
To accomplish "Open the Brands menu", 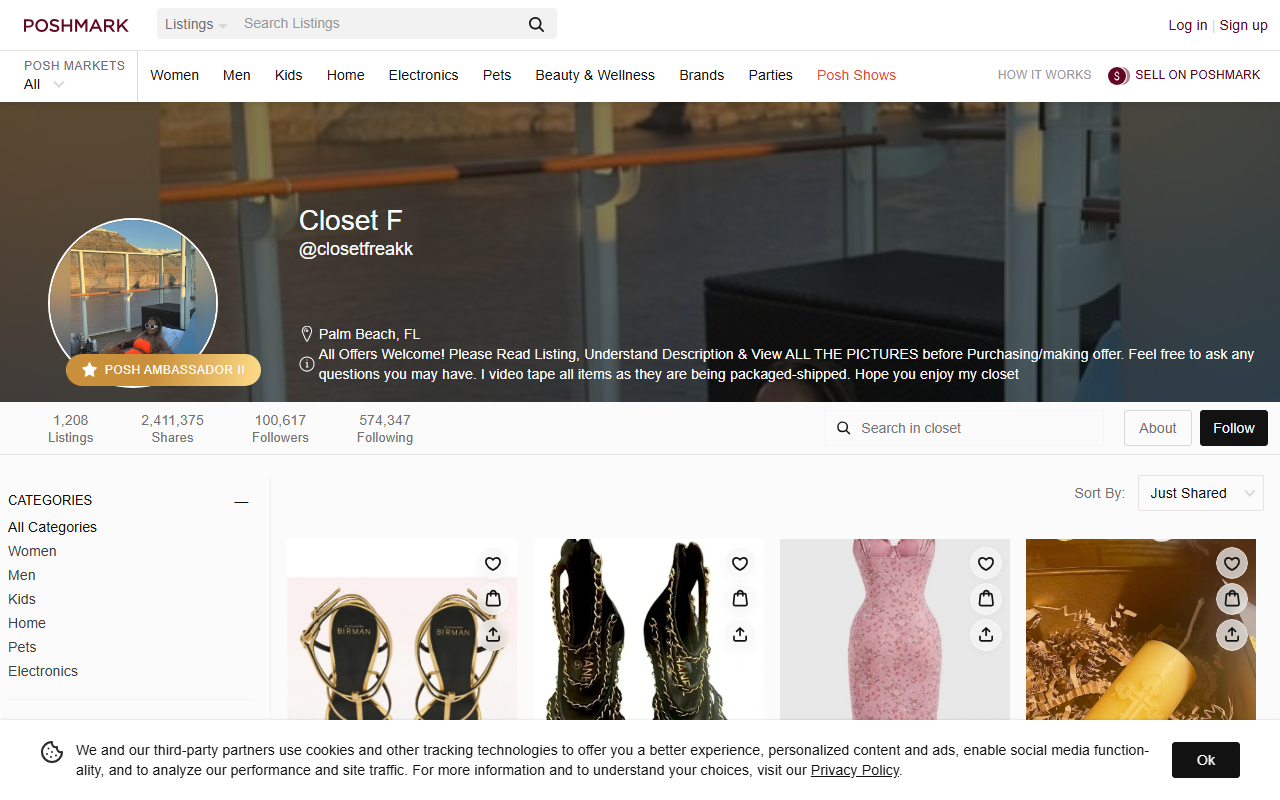I will pos(702,75).
